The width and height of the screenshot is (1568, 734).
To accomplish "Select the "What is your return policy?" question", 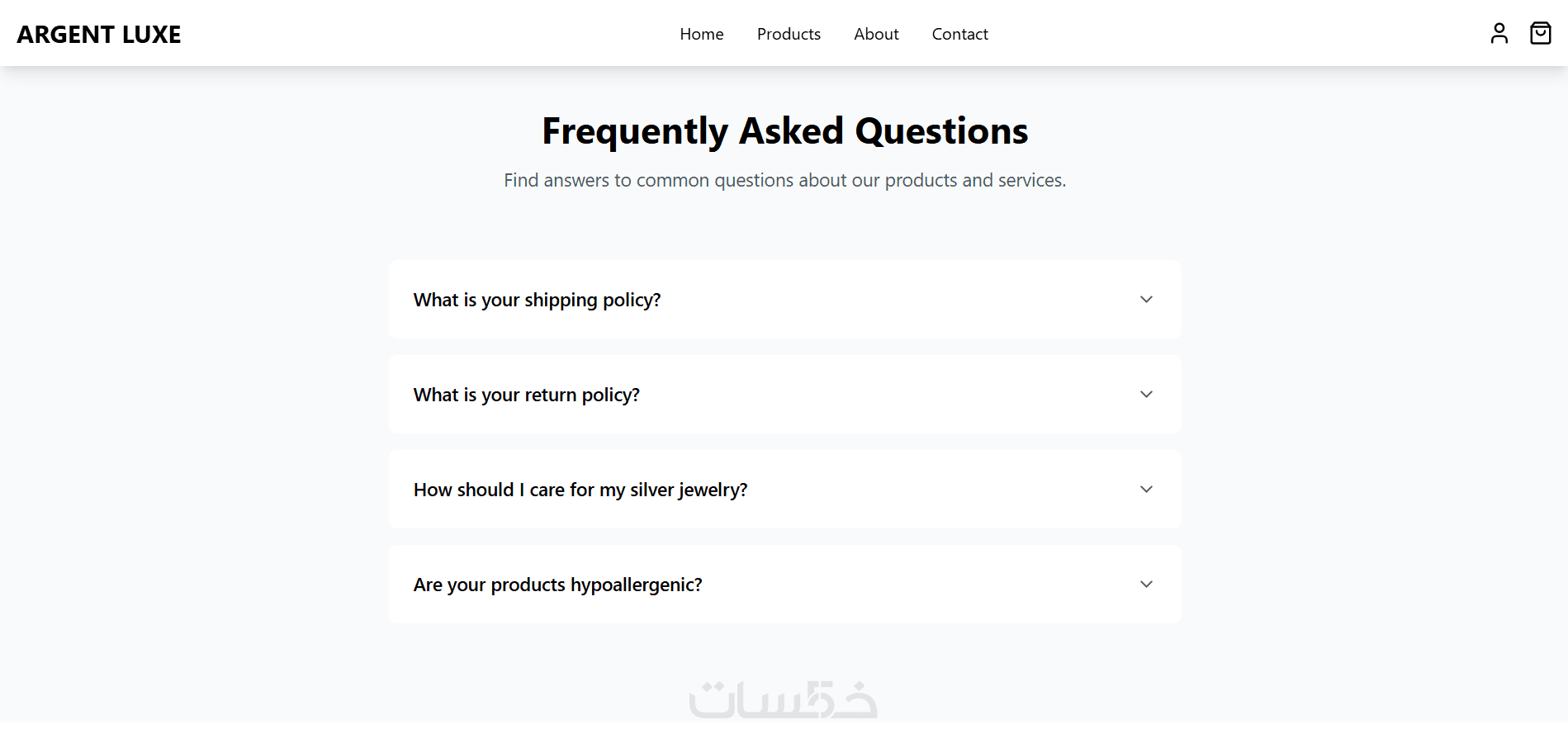I will click(526, 395).
